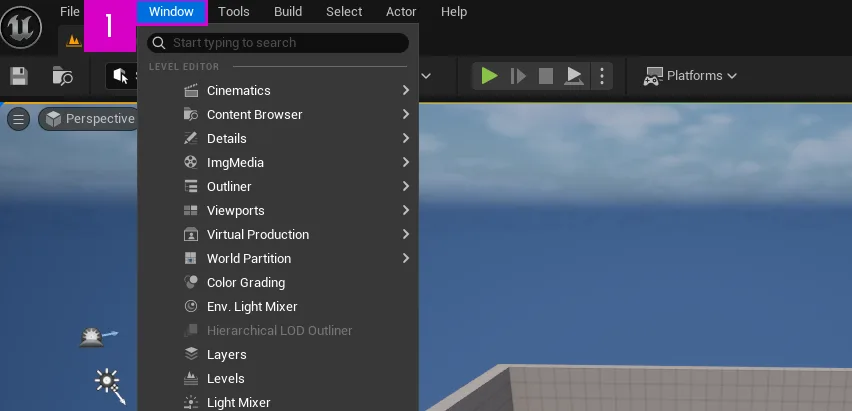Click the Viewports menu label
This screenshot has width=852, height=411.
[x=235, y=210]
